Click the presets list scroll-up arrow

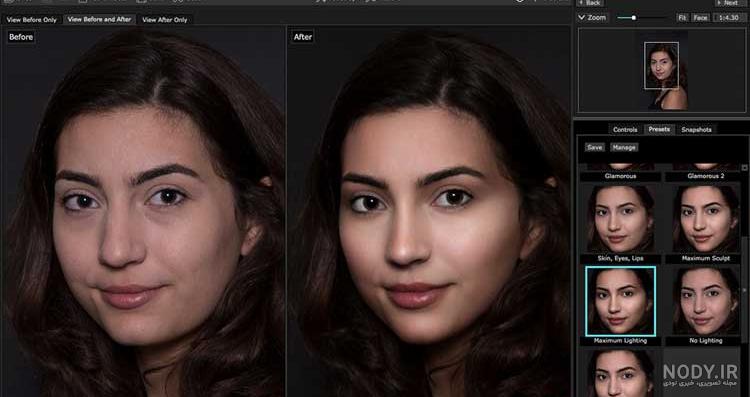744,168
